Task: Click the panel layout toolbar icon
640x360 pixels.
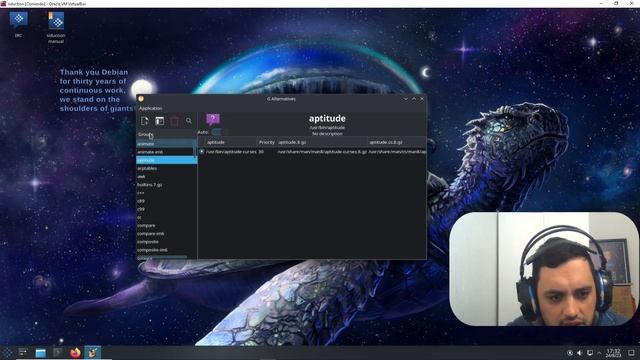Action: point(160,121)
